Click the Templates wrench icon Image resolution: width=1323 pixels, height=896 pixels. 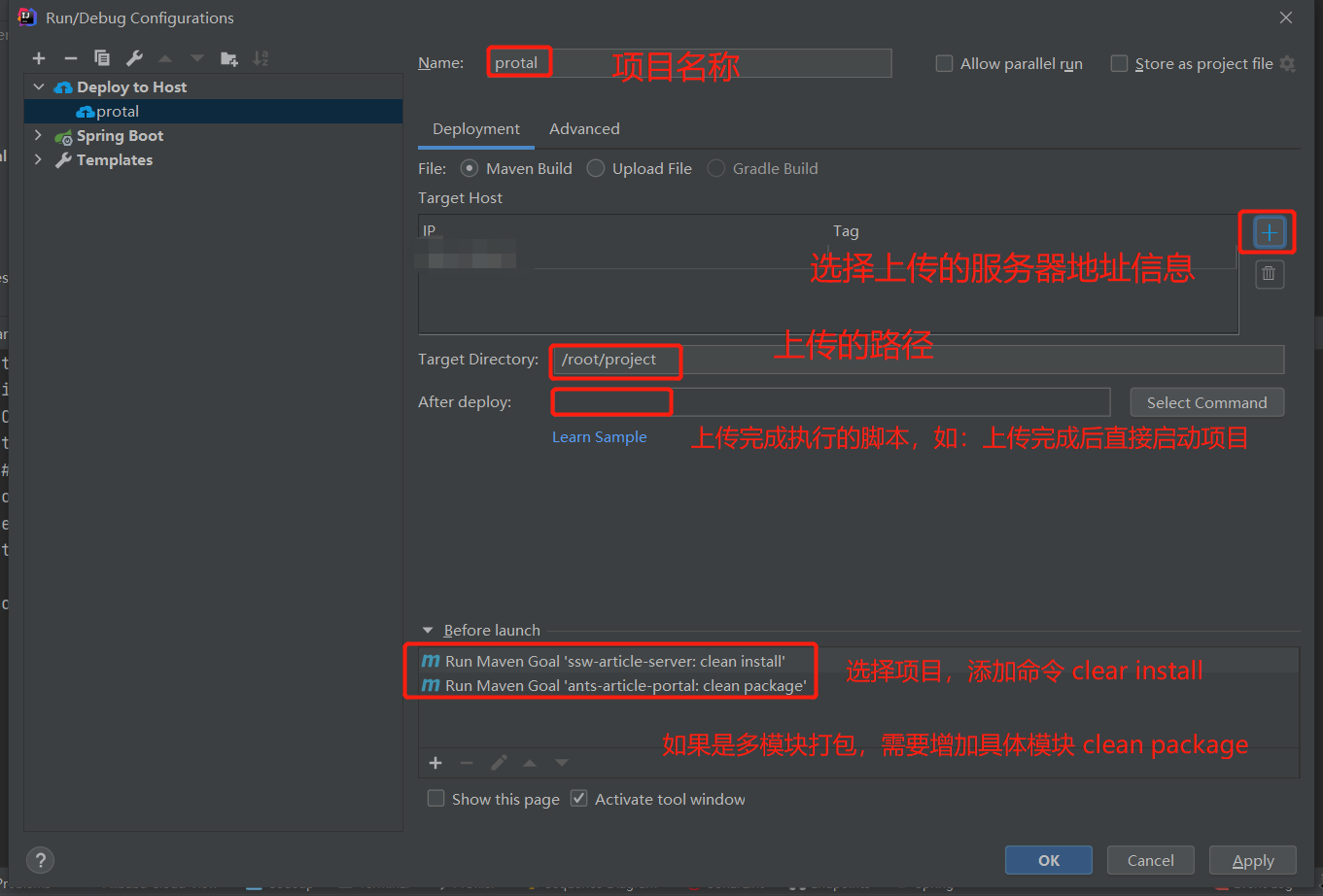[x=63, y=160]
